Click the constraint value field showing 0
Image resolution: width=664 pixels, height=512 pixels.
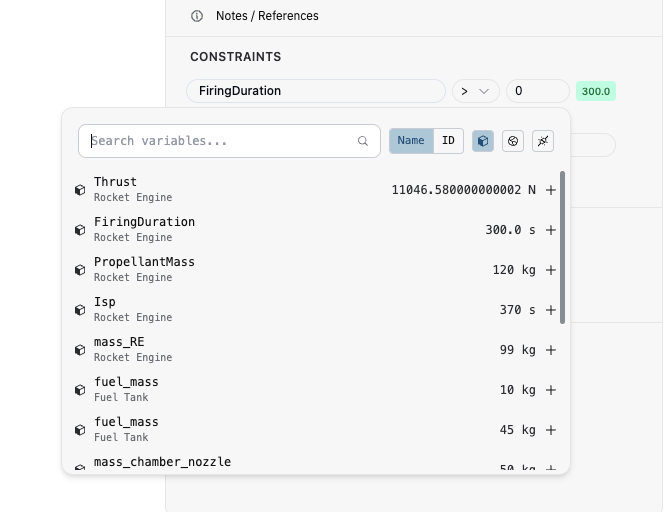tap(538, 91)
